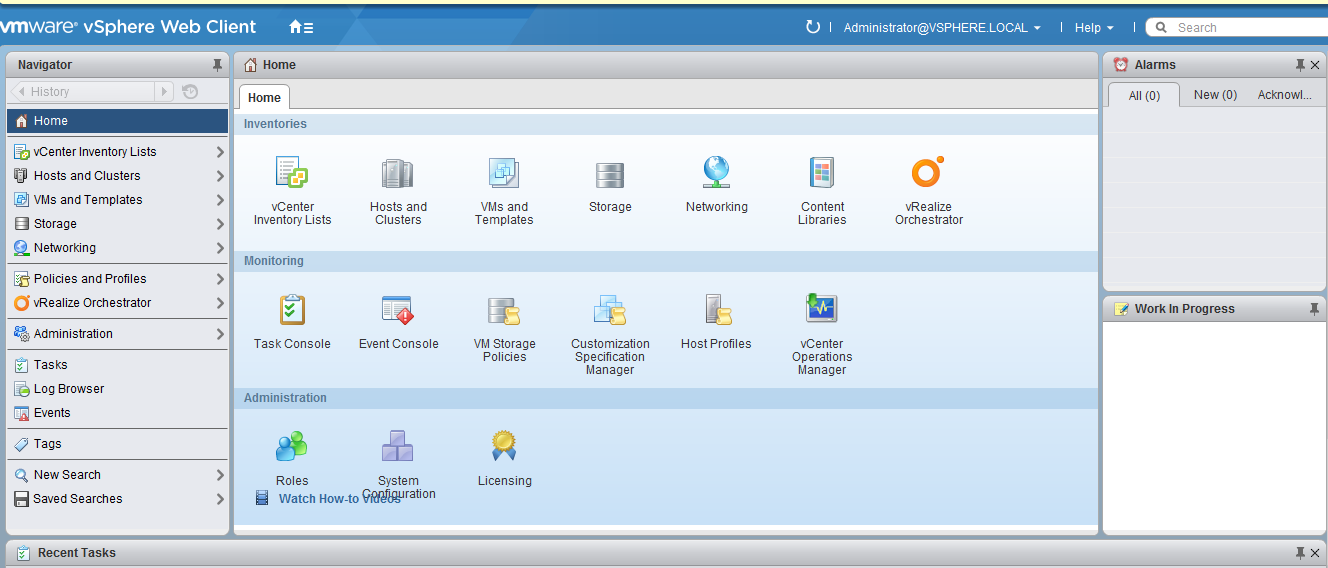Image resolution: width=1328 pixels, height=568 pixels.
Task: Expand VMs and Templates chevron in Navigator
Action: click(x=220, y=200)
